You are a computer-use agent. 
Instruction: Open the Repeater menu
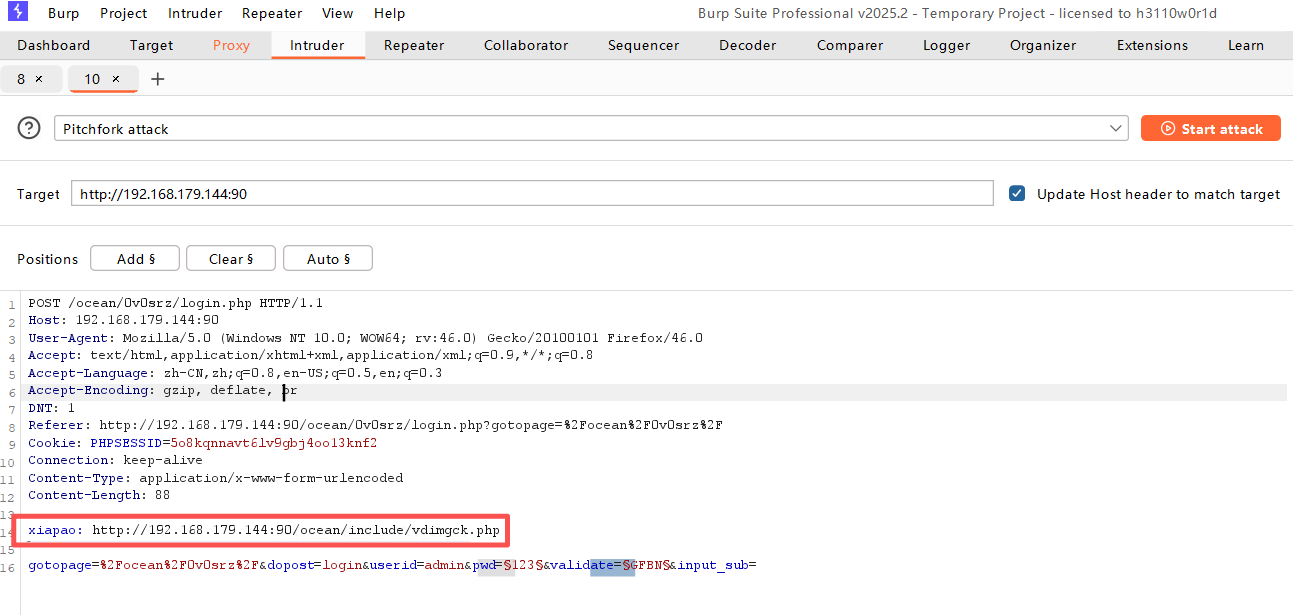point(272,13)
